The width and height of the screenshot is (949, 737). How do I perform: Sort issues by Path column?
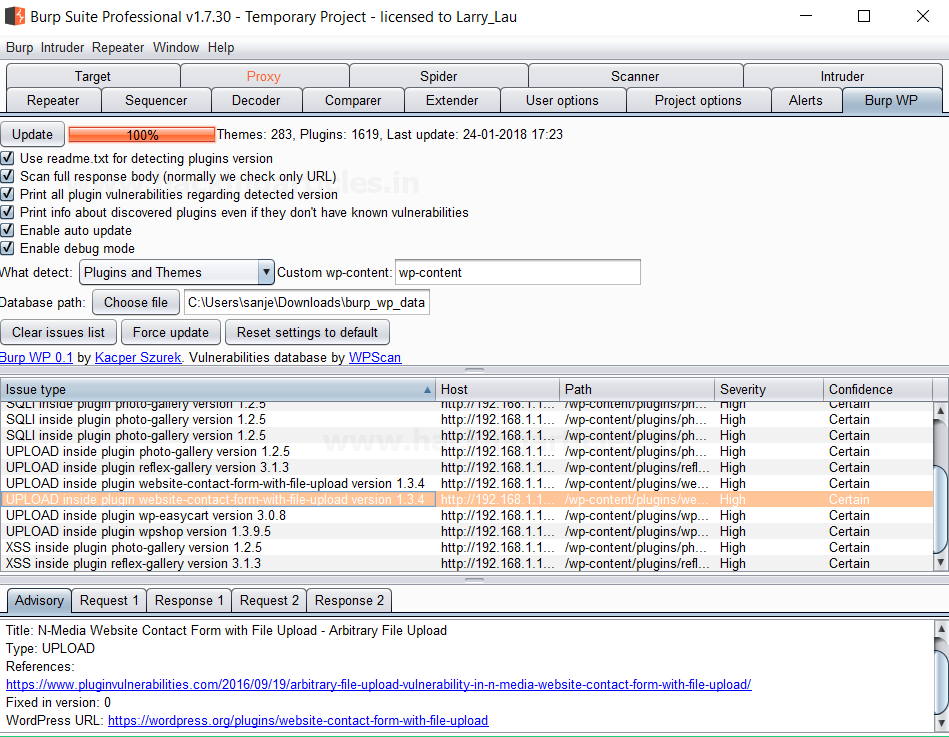(637, 390)
